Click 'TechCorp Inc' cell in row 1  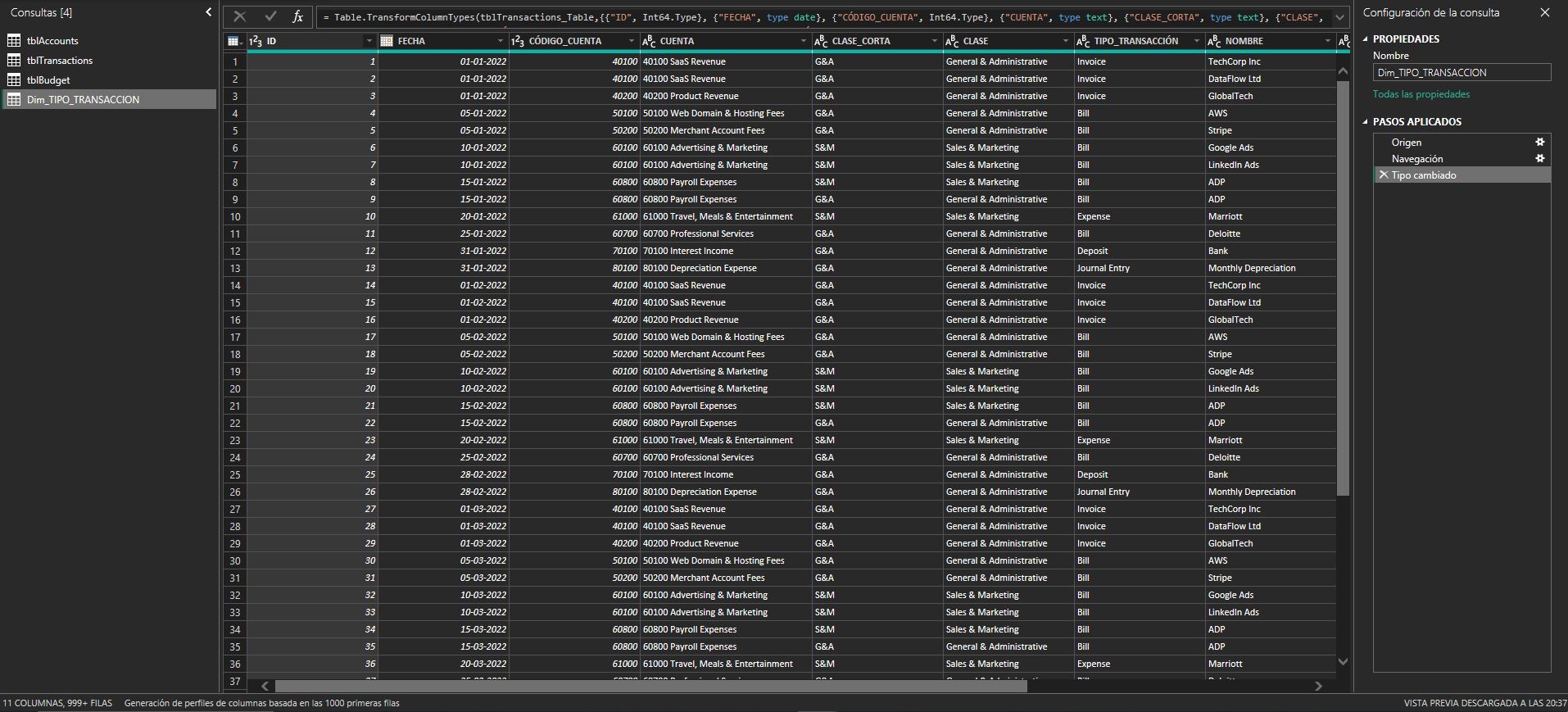1271,61
